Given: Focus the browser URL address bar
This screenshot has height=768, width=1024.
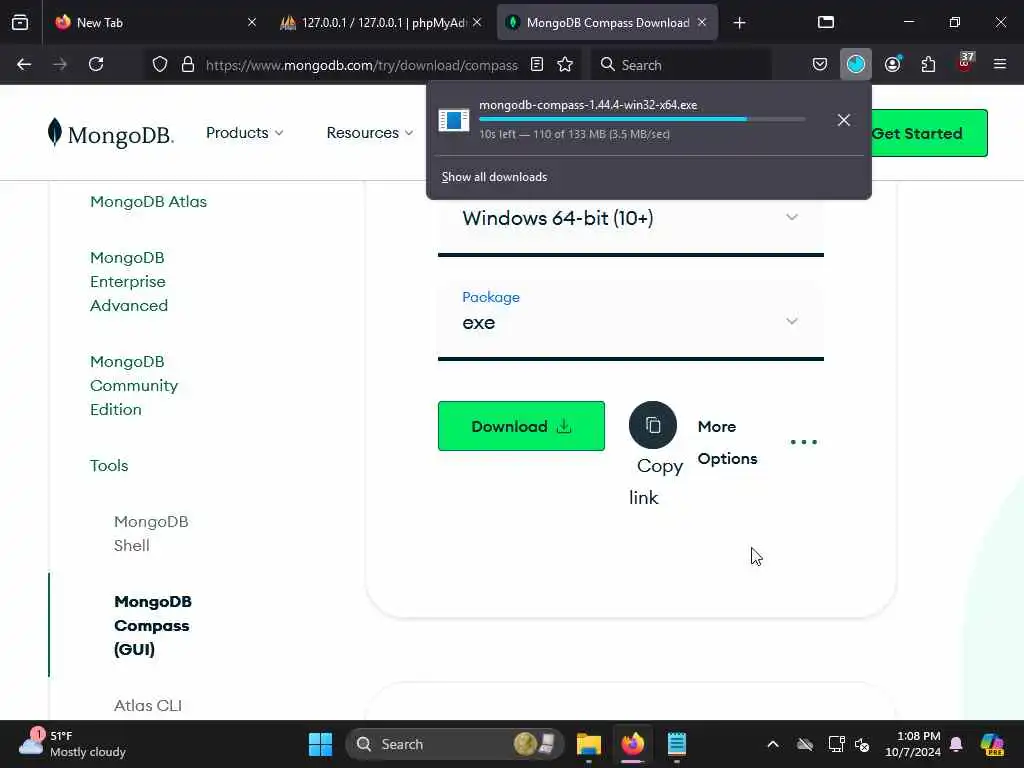Looking at the screenshot, I should [x=361, y=65].
